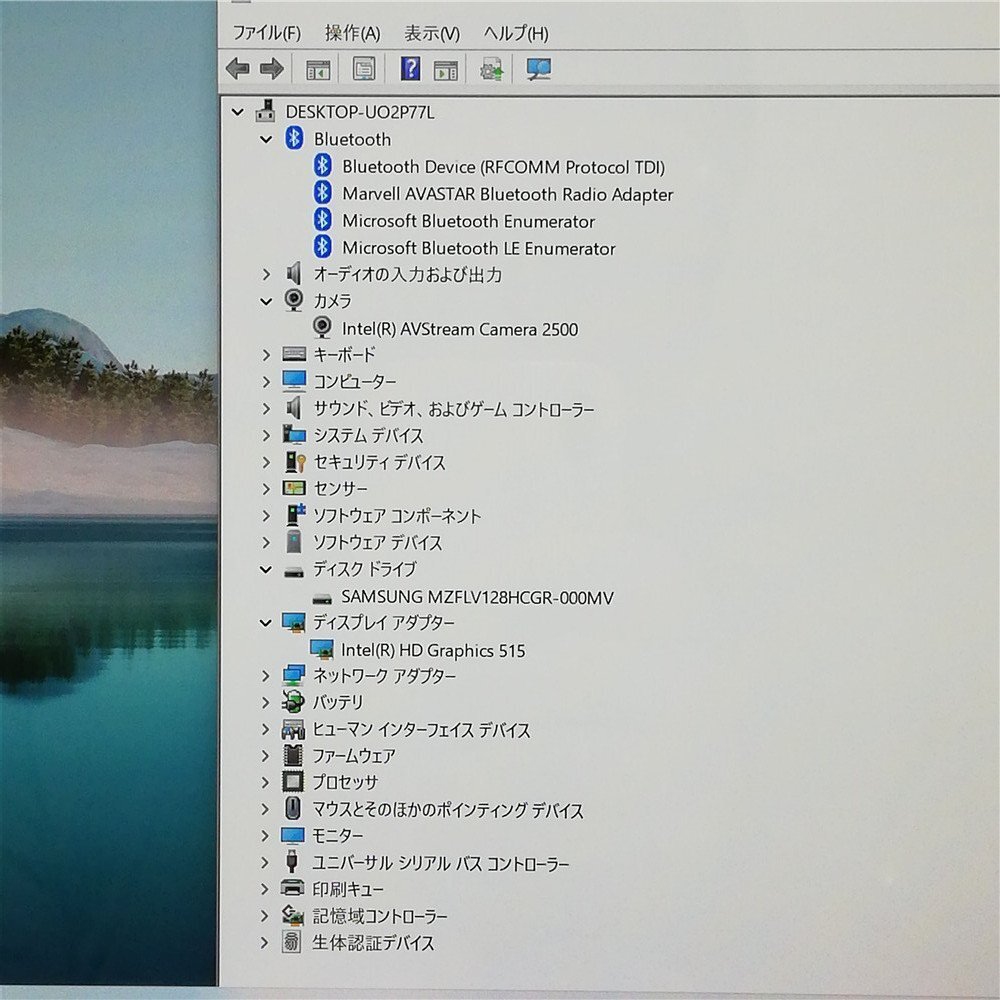The height and width of the screenshot is (1000, 1000).
Task: Expand the プロセッサ category
Action: point(266,782)
